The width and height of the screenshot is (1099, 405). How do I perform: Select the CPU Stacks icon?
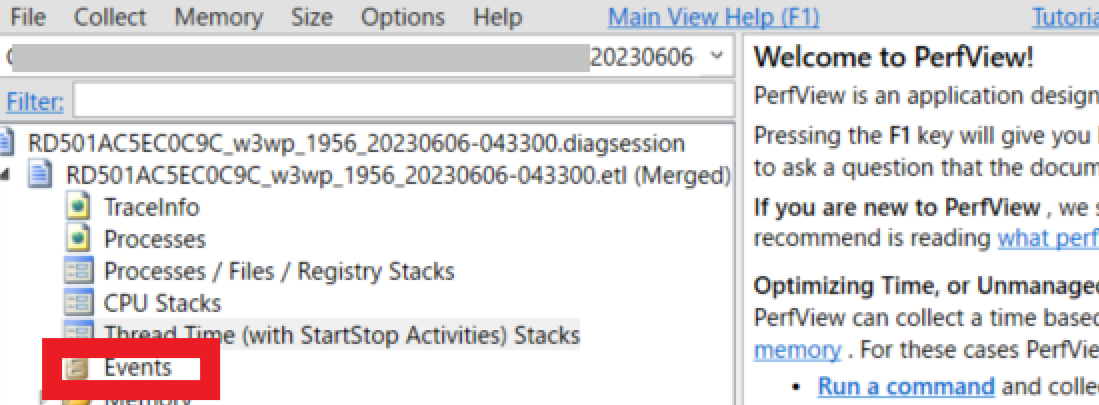[x=78, y=303]
